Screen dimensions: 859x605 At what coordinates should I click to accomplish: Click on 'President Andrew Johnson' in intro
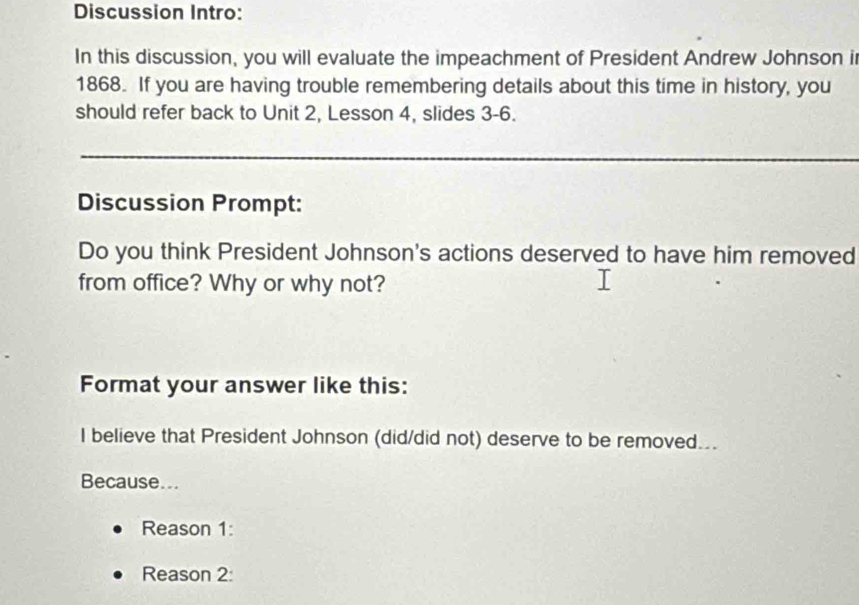pyautogui.click(x=716, y=58)
